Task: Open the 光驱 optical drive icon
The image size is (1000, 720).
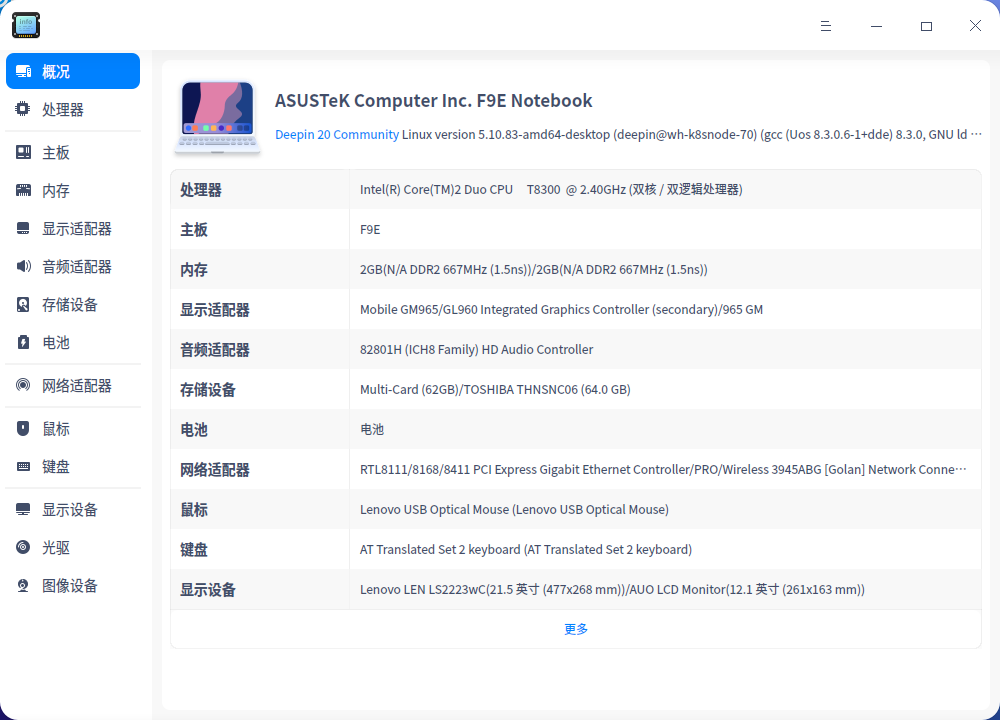Action: pyautogui.click(x=22, y=547)
